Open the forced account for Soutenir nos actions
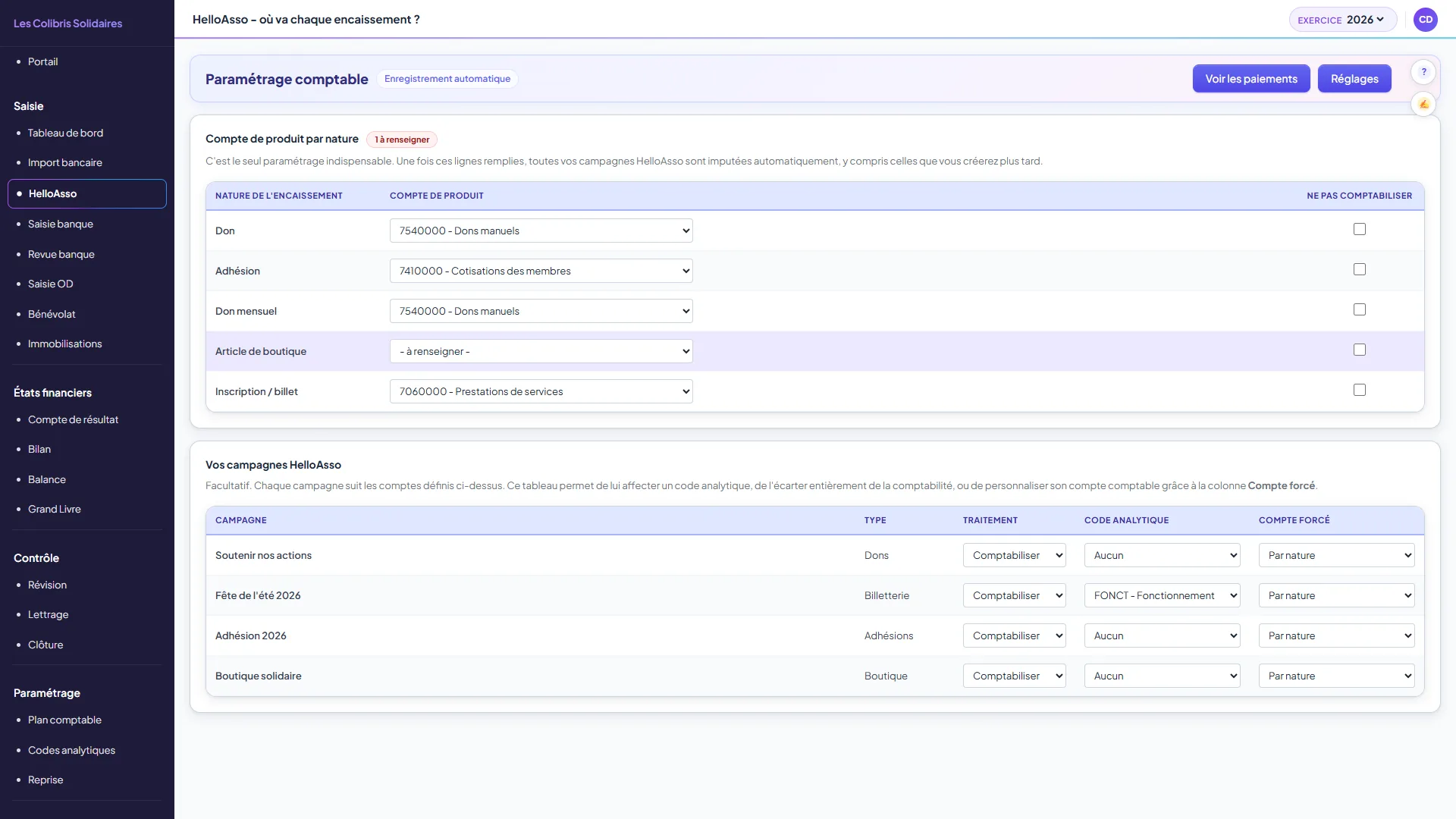This screenshot has height=819, width=1456. (x=1337, y=555)
